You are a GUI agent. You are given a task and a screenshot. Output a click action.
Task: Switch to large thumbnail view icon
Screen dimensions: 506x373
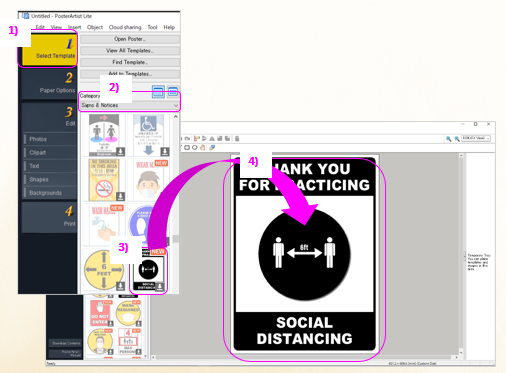click(x=158, y=92)
